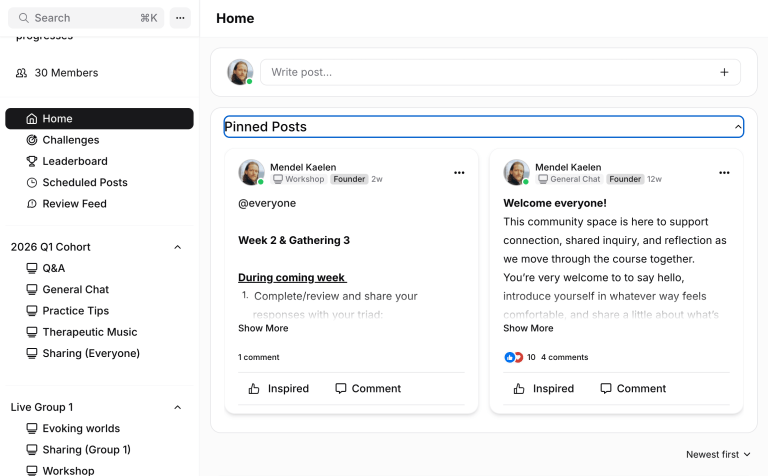Open Scheduled Posts in sidebar
Image resolution: width=768 pixels, height=476 pixels.
[x=84, y=182]
